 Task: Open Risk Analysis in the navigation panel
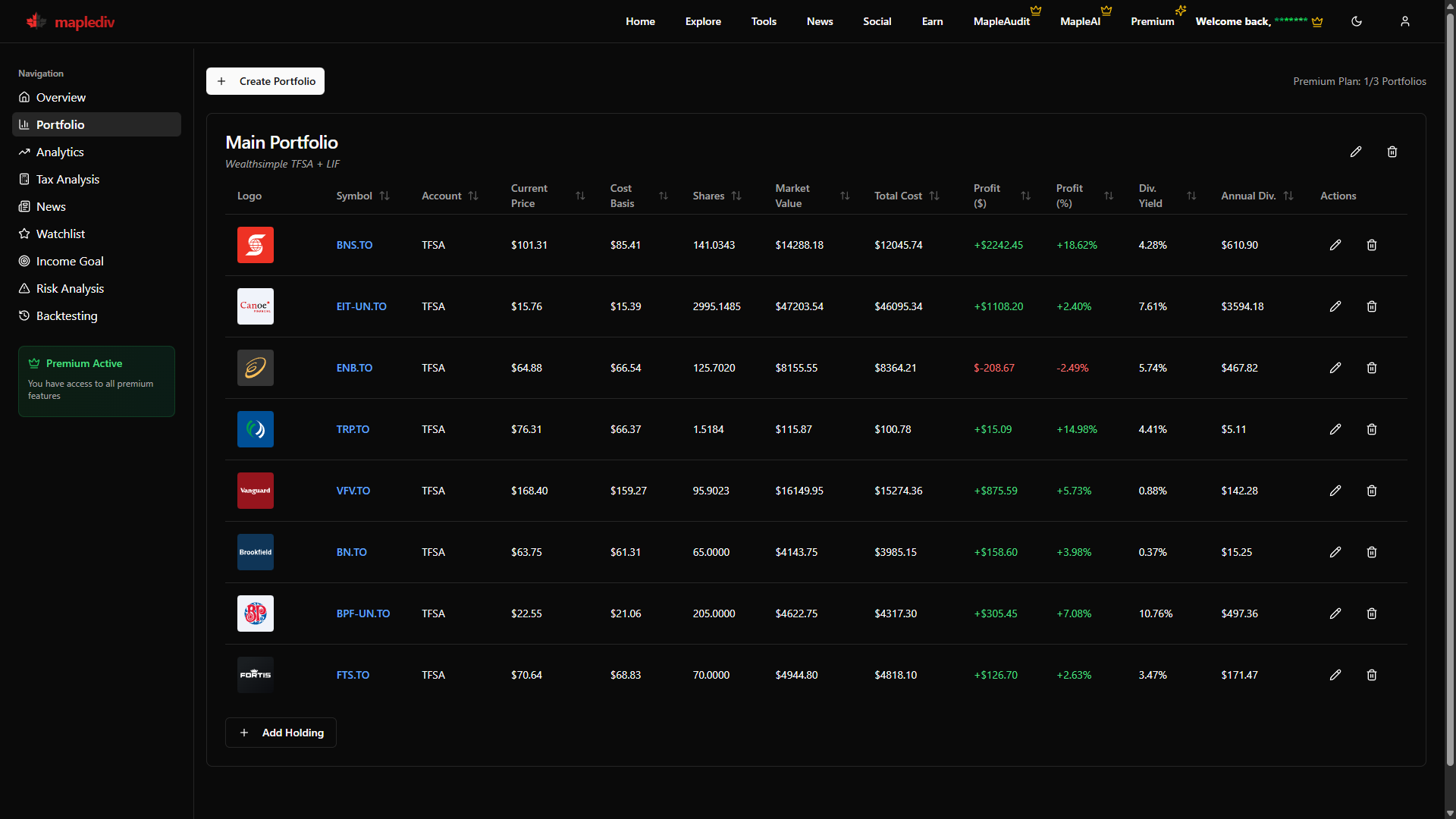click(70, 288)
